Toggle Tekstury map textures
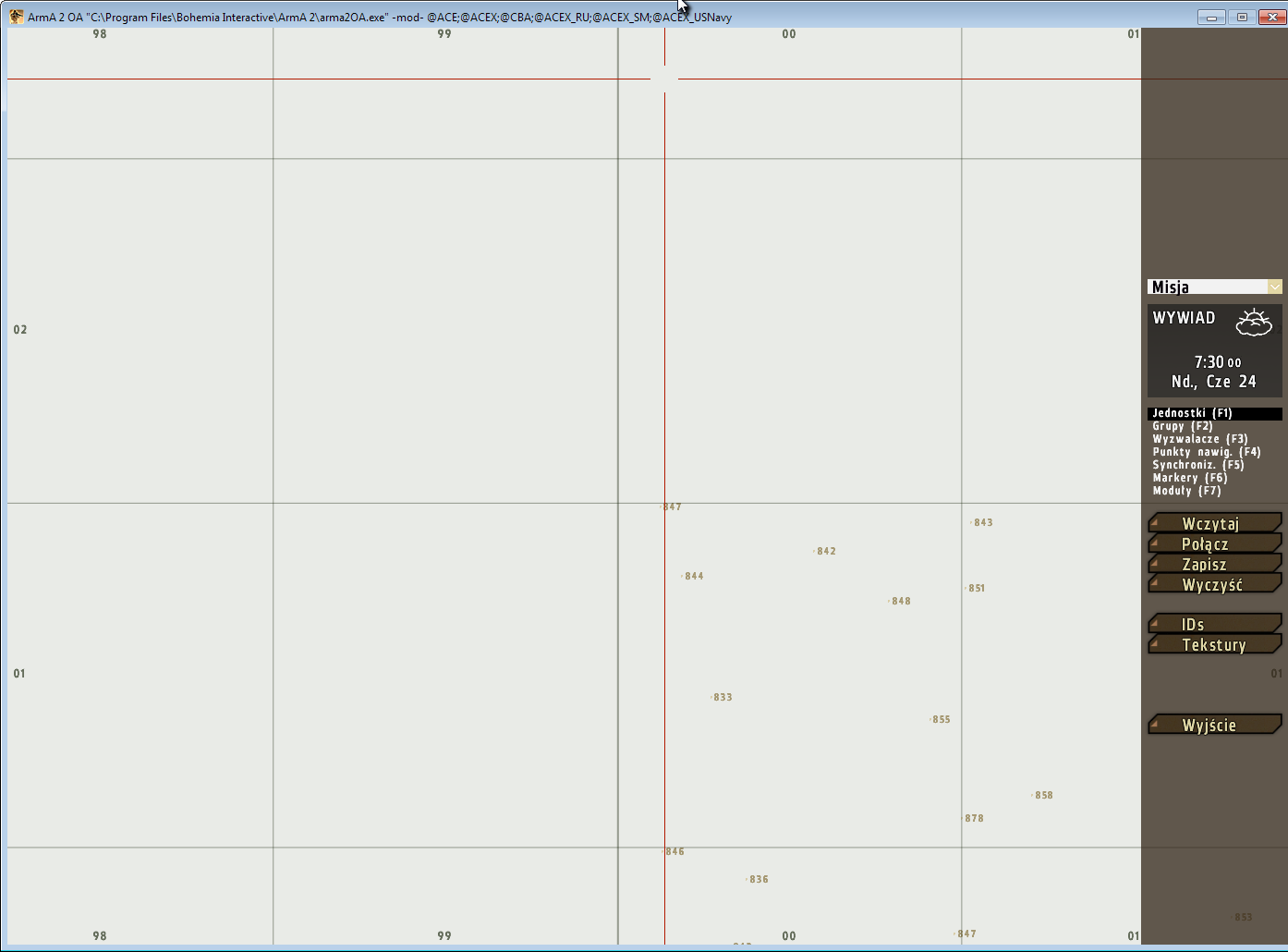 (x=1213, y=645)
